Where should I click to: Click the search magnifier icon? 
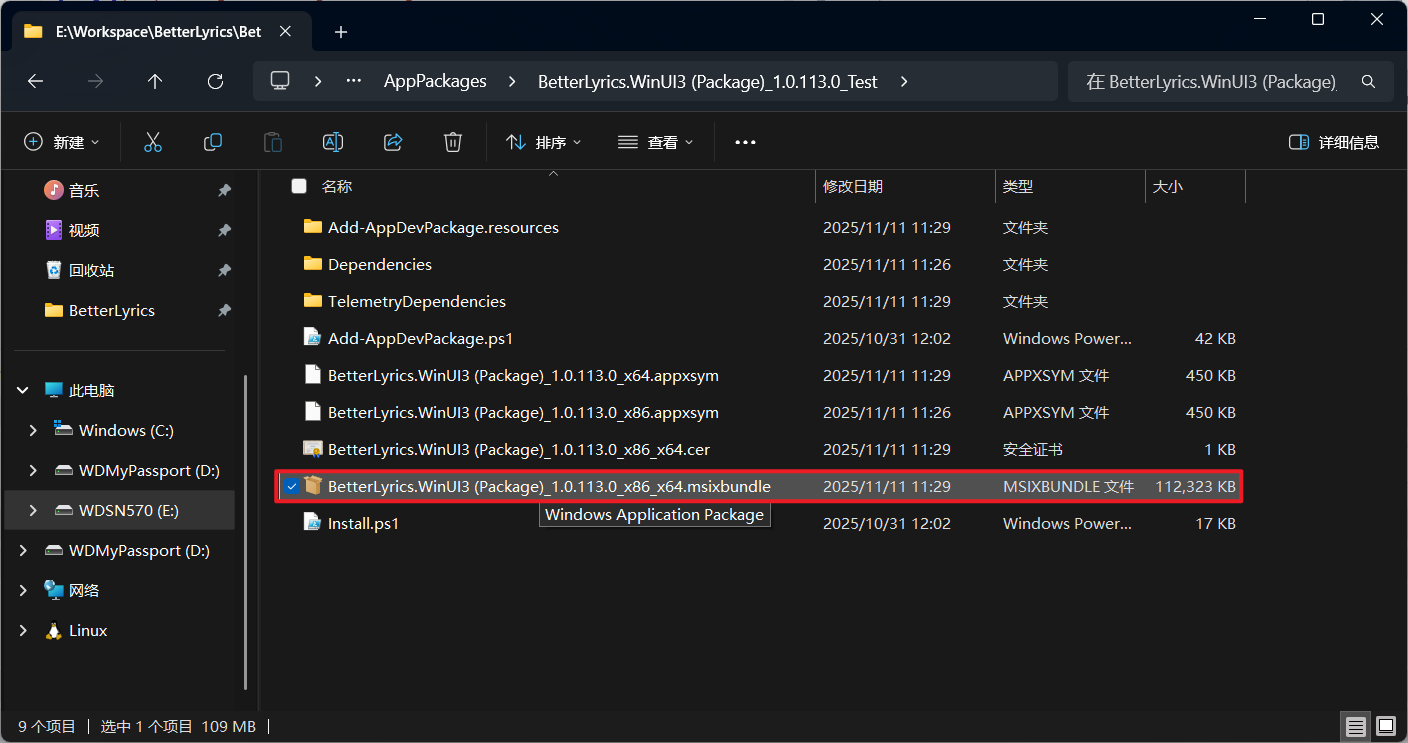tap(1369, 81)
